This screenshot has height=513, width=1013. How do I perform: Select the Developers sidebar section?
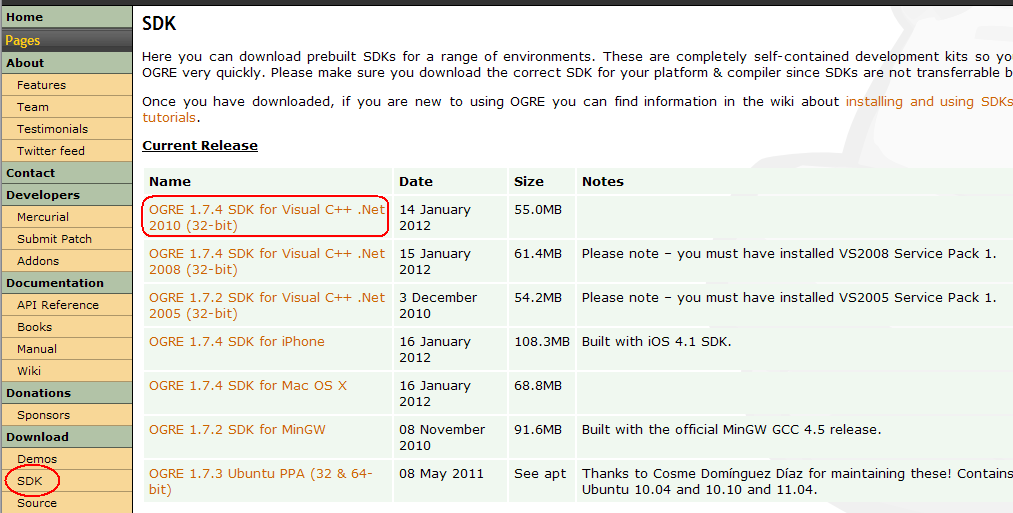(x=67, y=194)
